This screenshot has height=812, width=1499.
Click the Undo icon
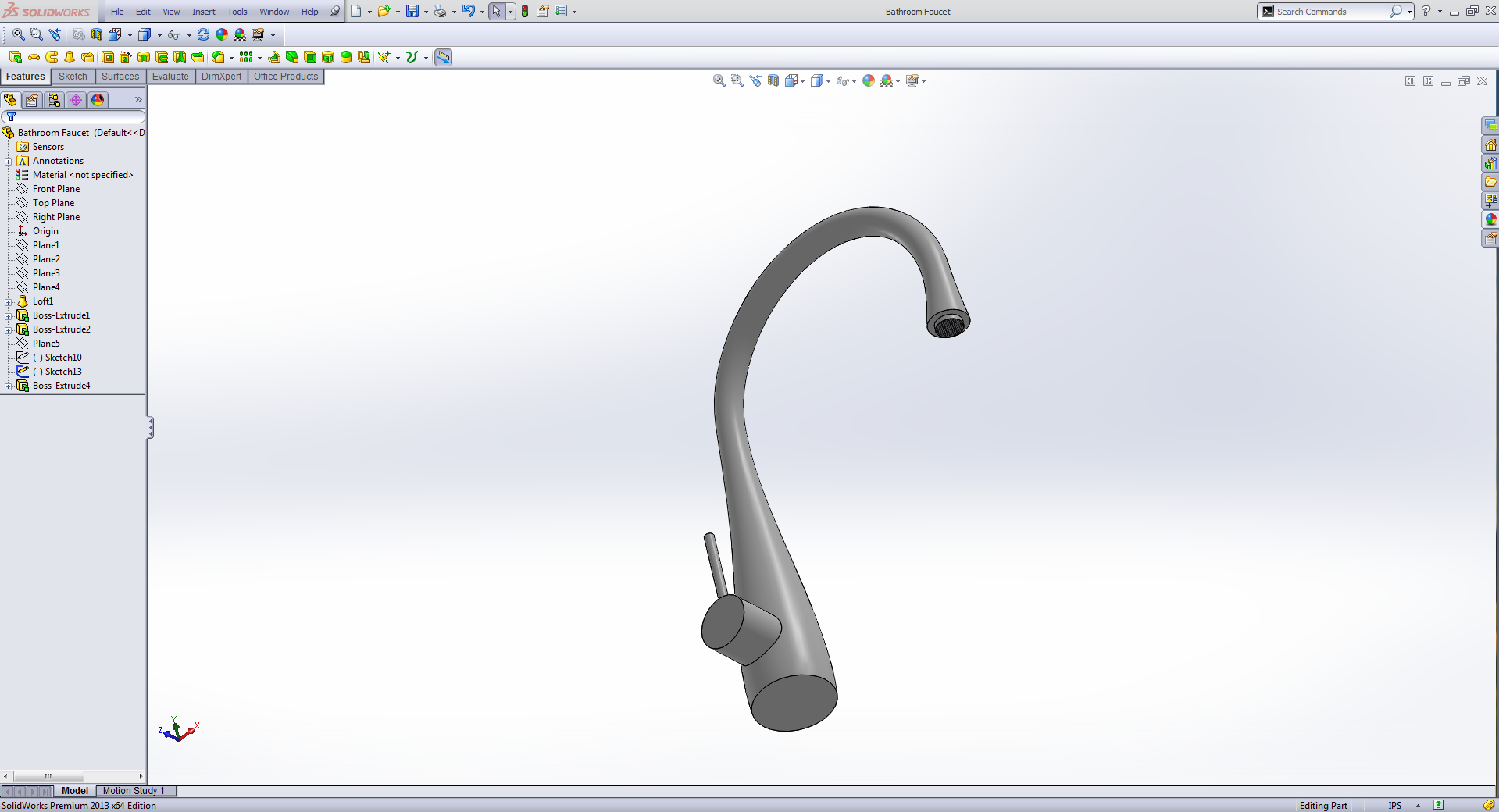tap(469, 11)
